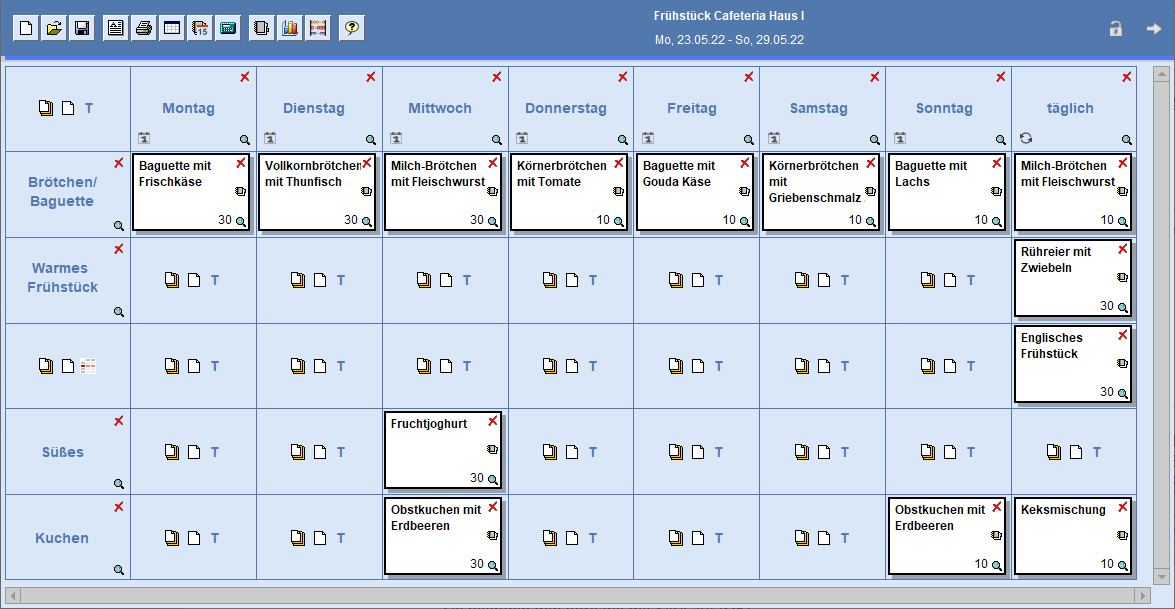Viewport: 1175px width, 609px height.
Task: Click copy icon in top-left corner header cell
Action: click(x=46, y=109)
